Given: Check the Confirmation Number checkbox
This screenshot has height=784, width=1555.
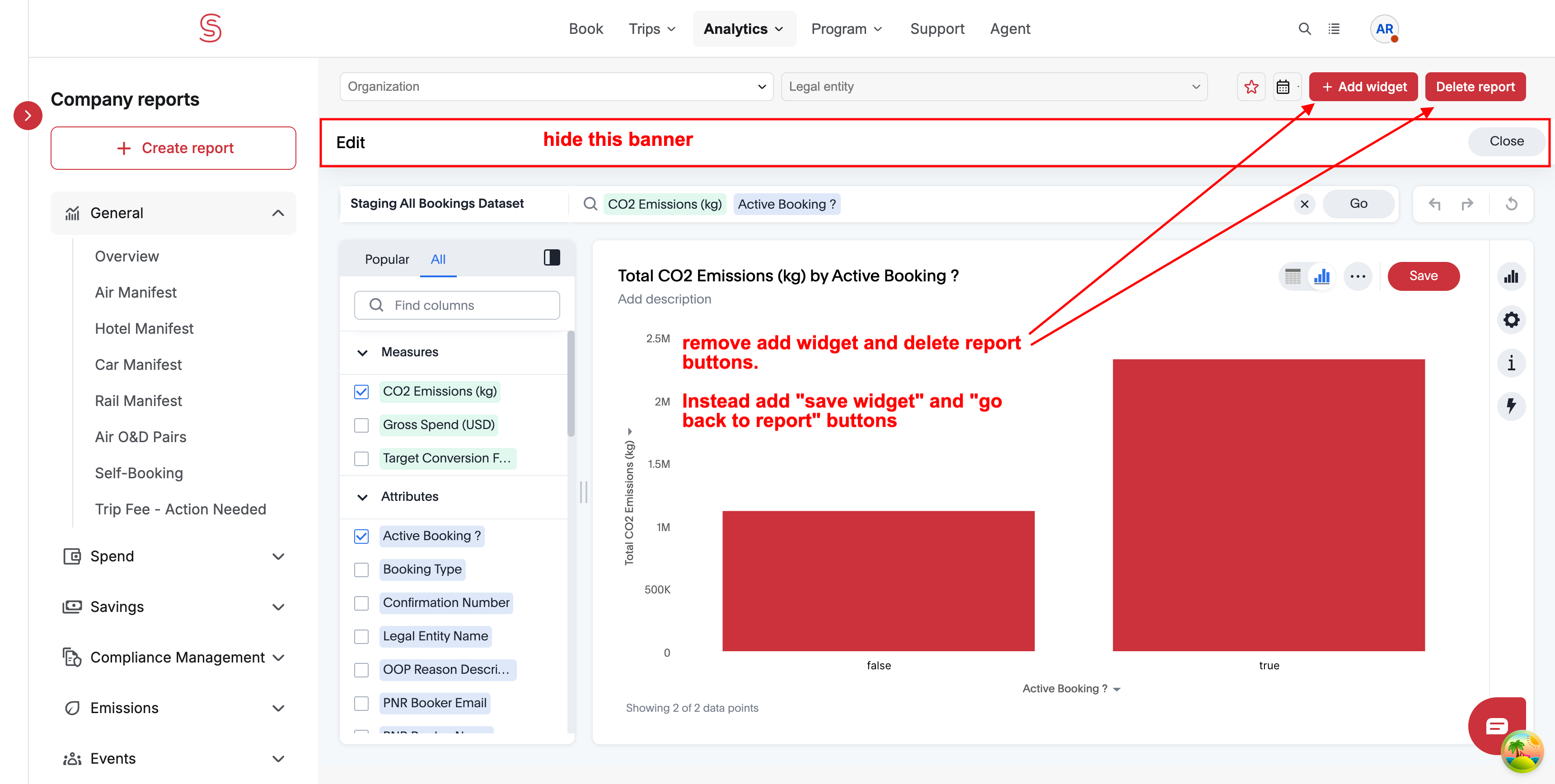Looking at the screenshot, I should pos(361,603).
